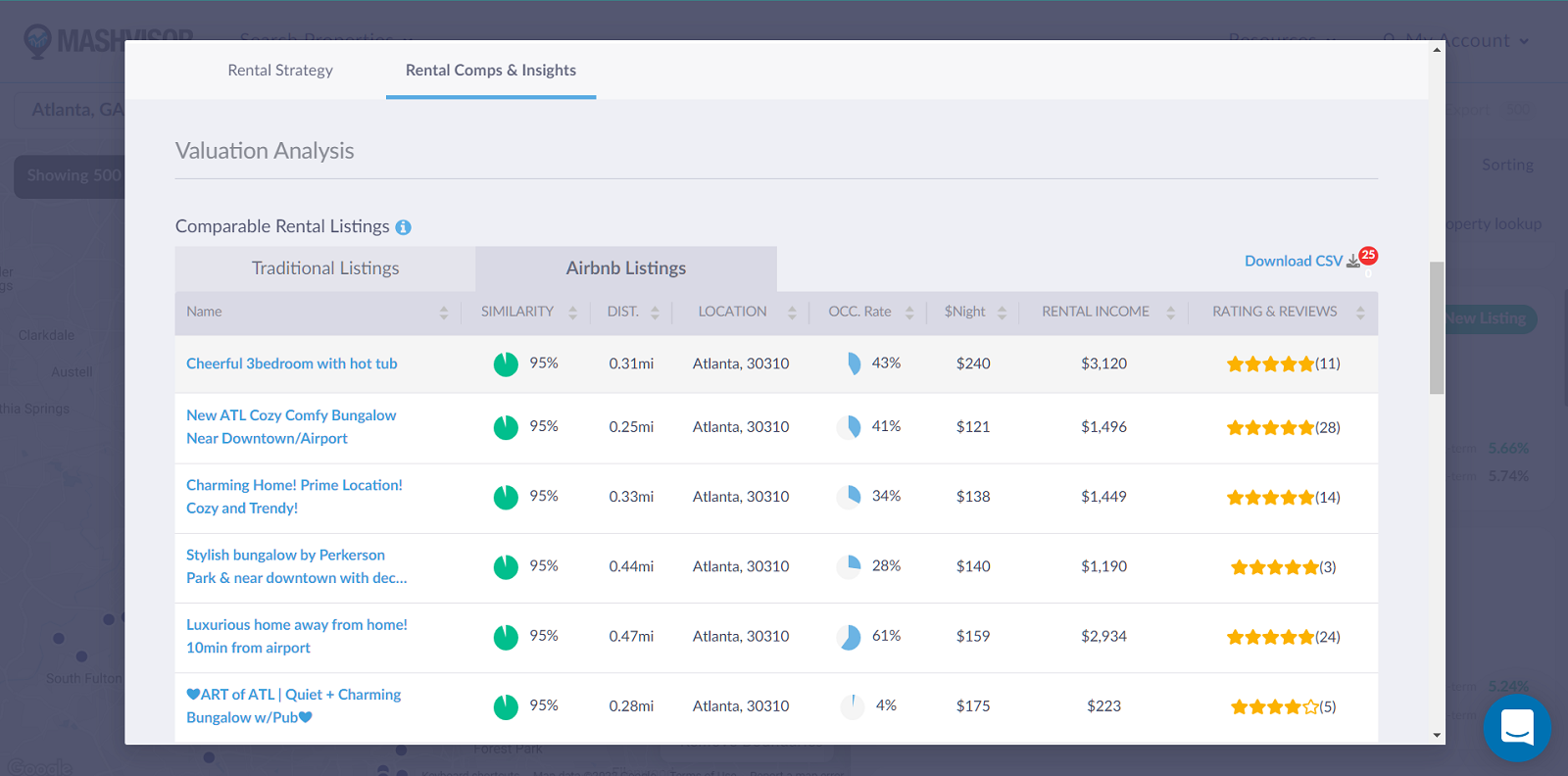Open the Cheerful 3bedroom with hot tub listing
The height and width of the screenshot is (776, 1568).
pos(292,364)
